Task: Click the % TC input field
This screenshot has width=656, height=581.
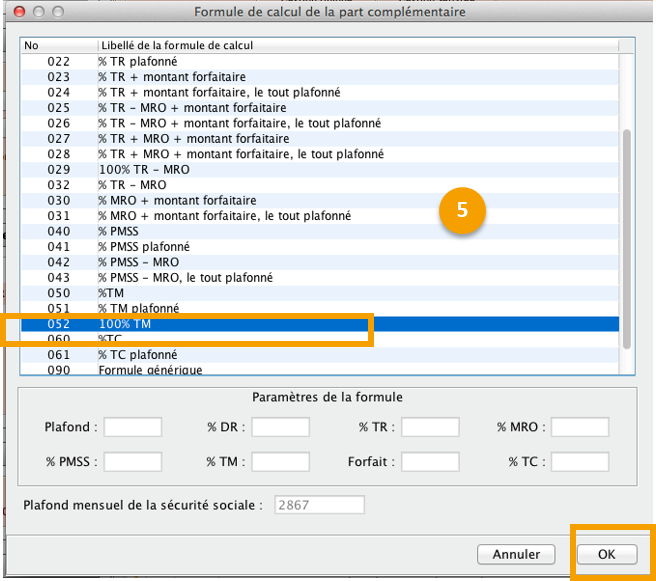Action: click(x=579, y=462)
